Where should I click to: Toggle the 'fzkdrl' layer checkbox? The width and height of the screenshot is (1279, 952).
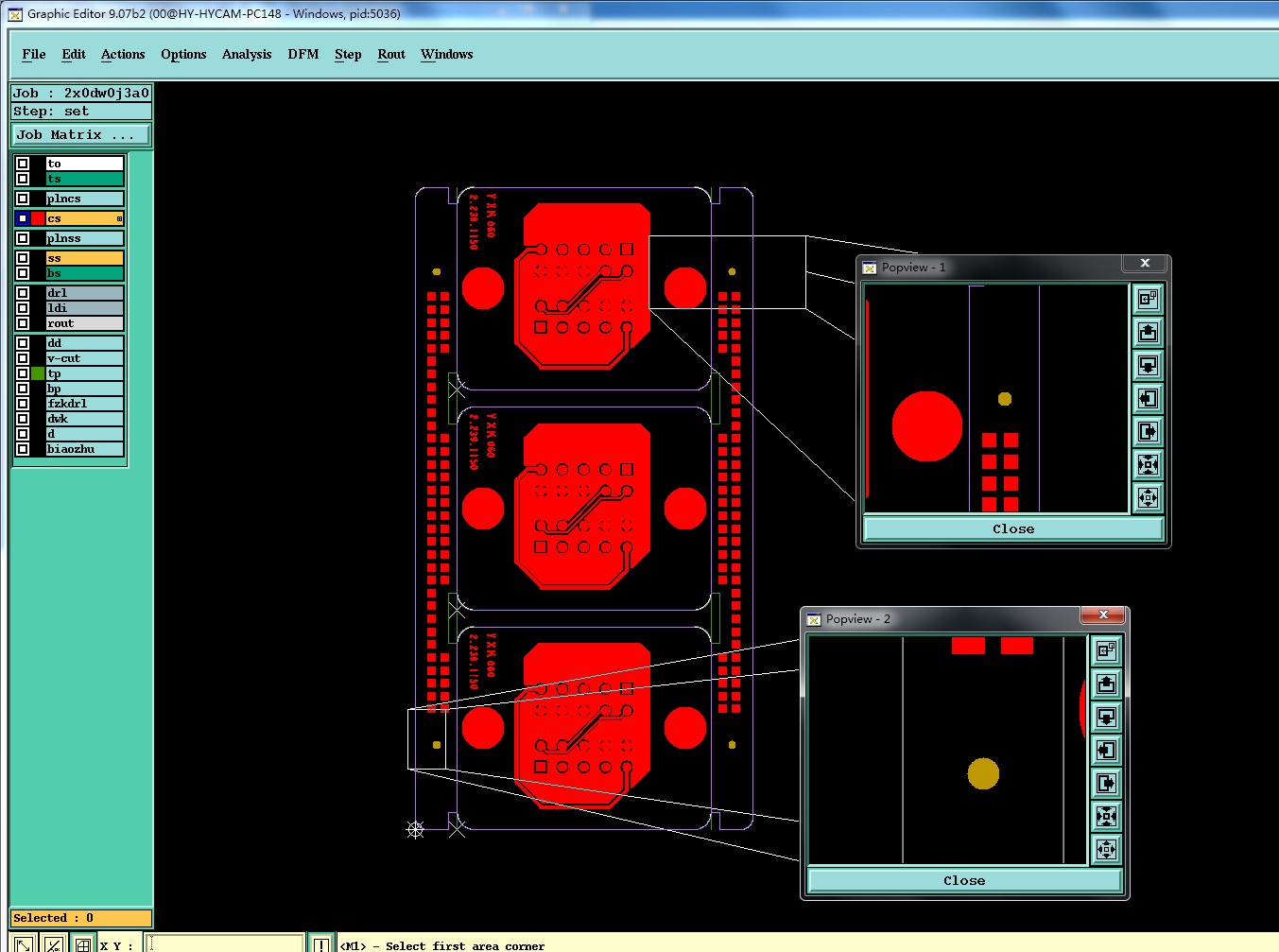[23, 404]
